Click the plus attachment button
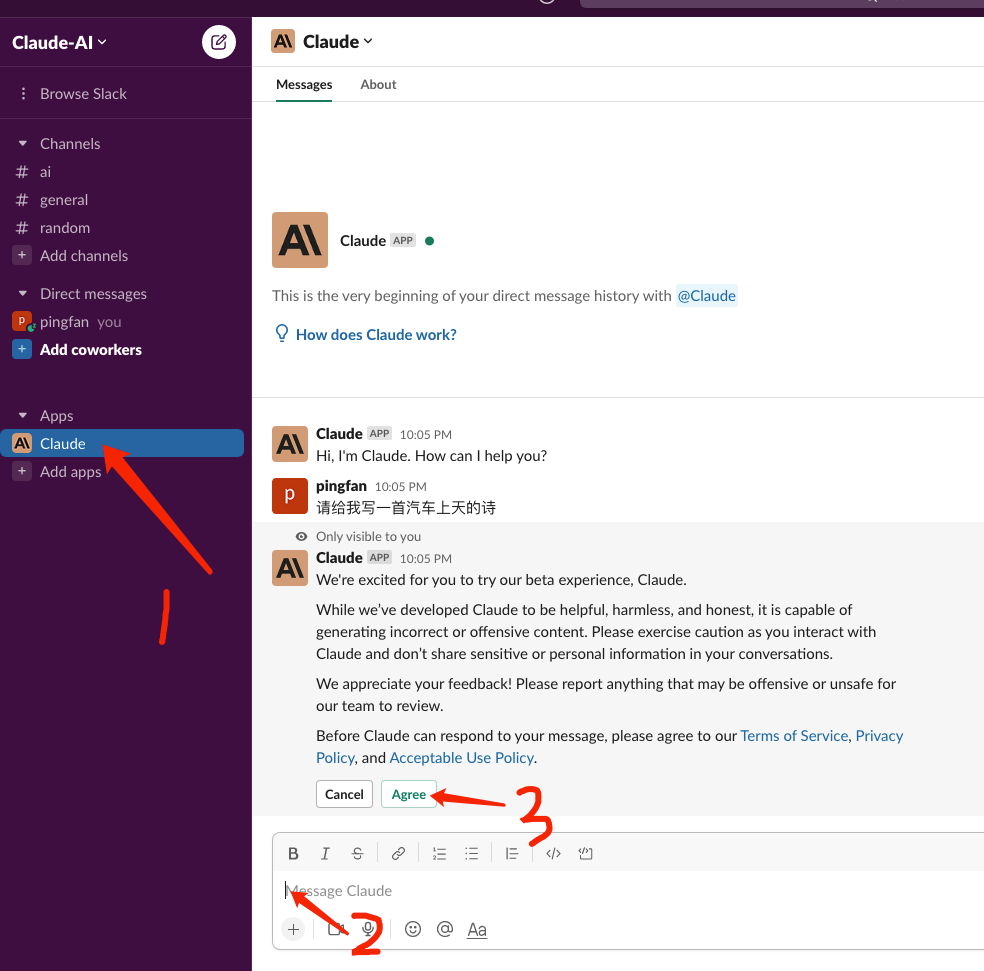The height and width of the screenshot is (971, 984). click(x=293, y=929)
